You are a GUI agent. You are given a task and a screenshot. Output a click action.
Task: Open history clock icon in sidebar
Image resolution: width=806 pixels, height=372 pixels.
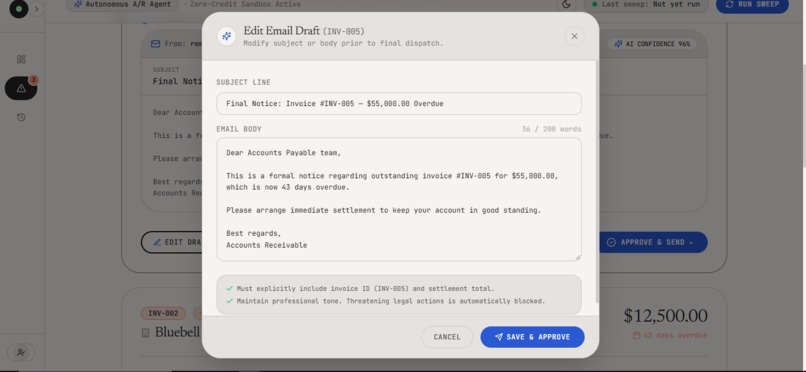[x=21, y=118]
